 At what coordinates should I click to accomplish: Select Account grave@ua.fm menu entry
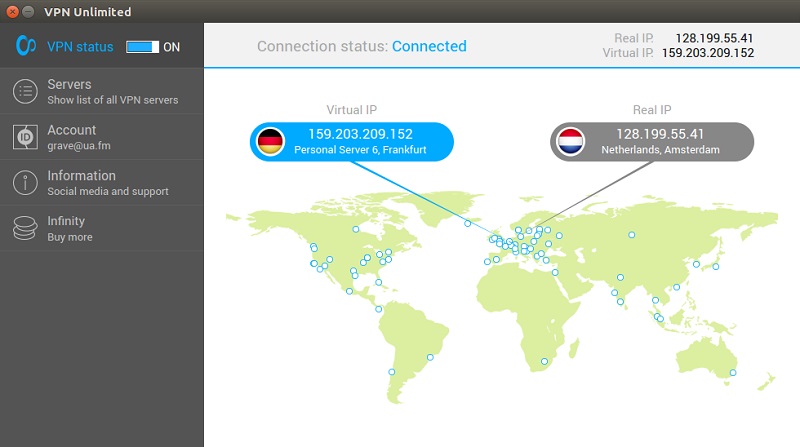102,137
